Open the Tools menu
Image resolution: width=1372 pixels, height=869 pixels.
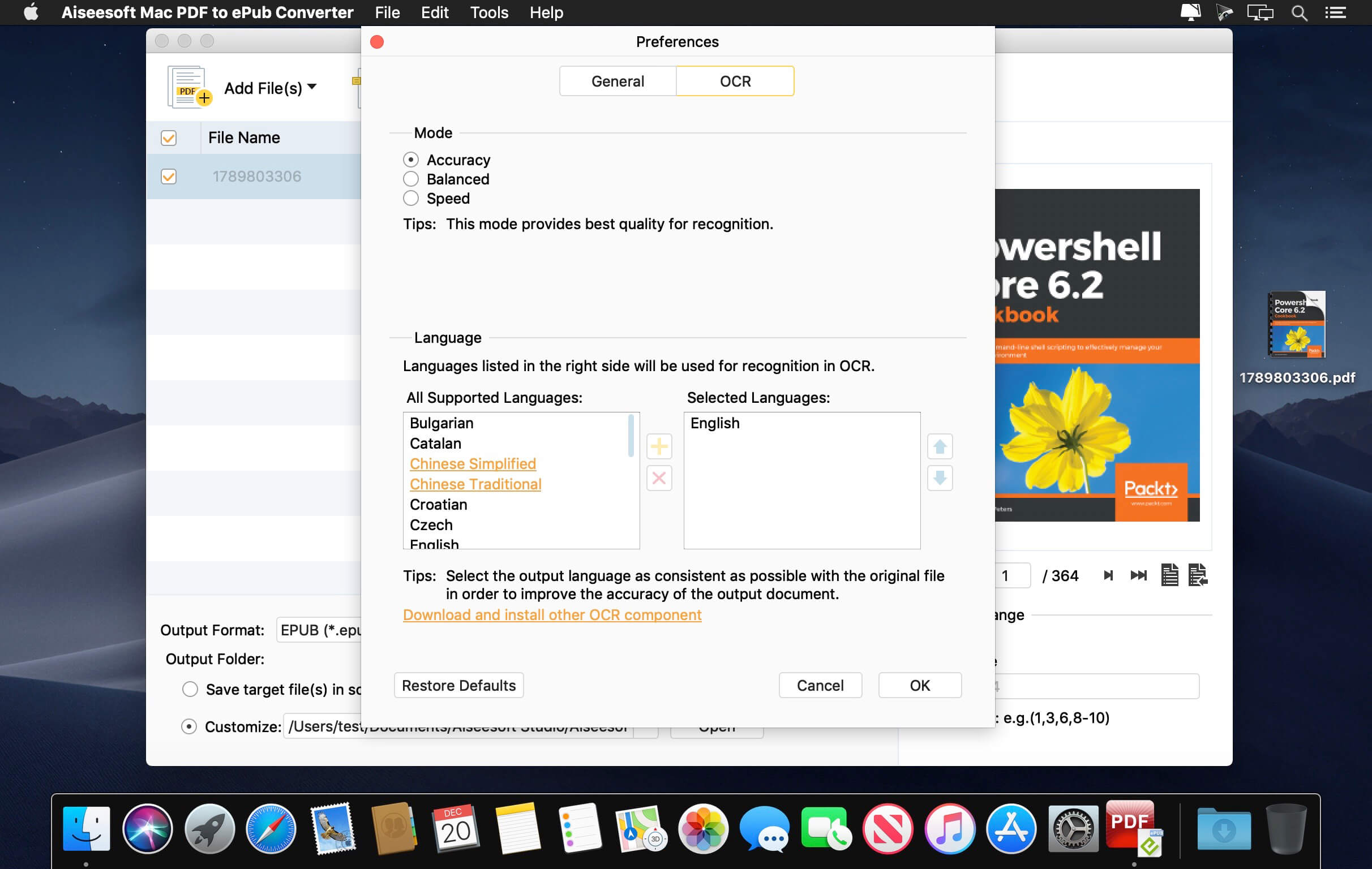(x=489, y=12)
